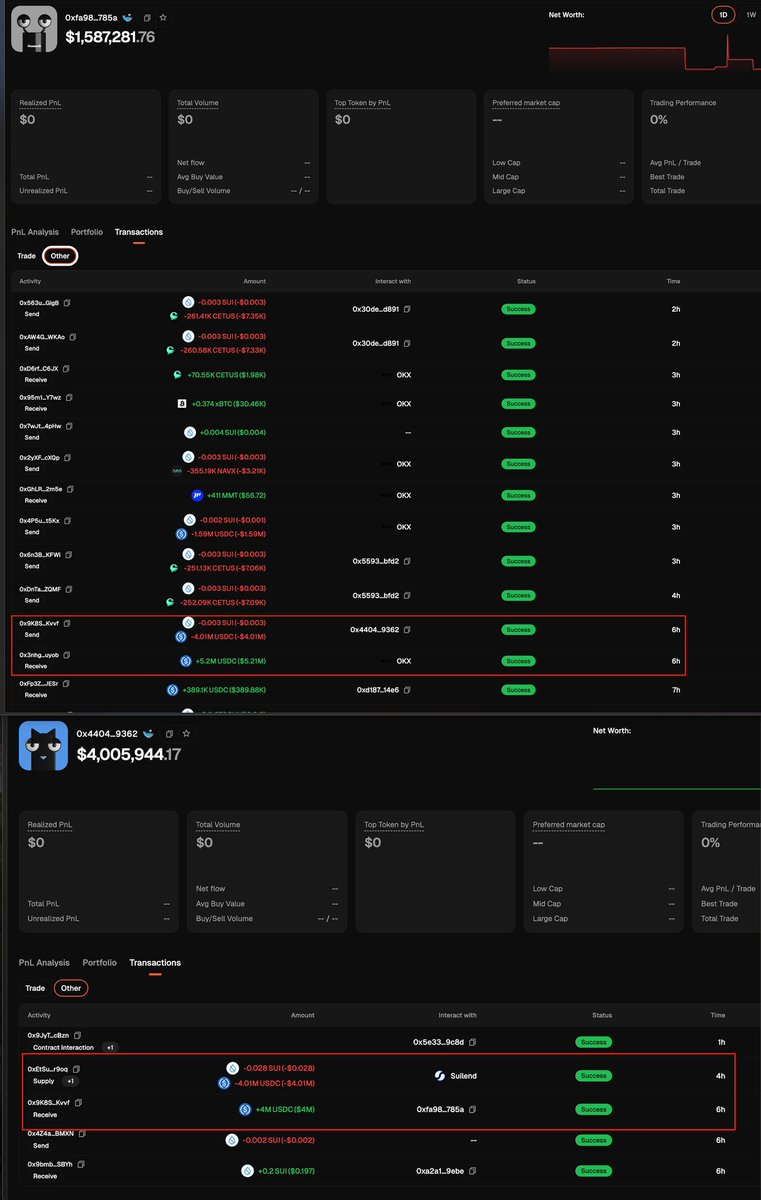Click the -355.19K NAVX amount
761x1200 pixels.
(224, 469)
